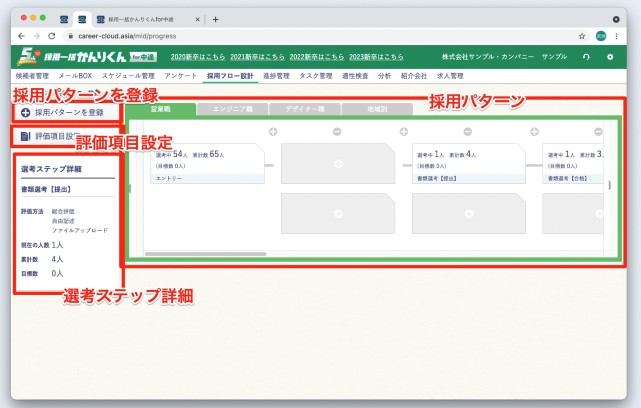This screenshot has width=641, height=408.
Task: Click the flow panel right scroll arrow
Action: pyautogui.click(x=610, y=185)
